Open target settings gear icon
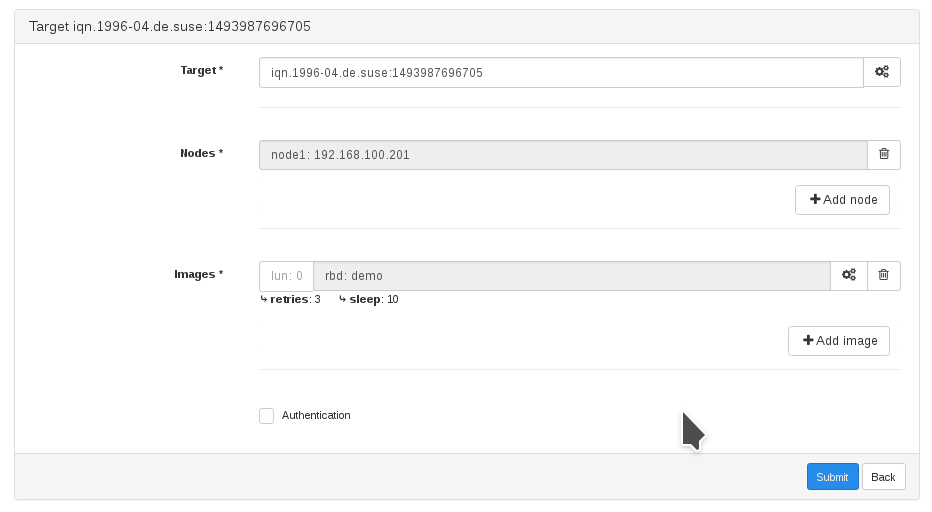Image resolution: width=932 pixels, height=512 pixels. point(882,72)
